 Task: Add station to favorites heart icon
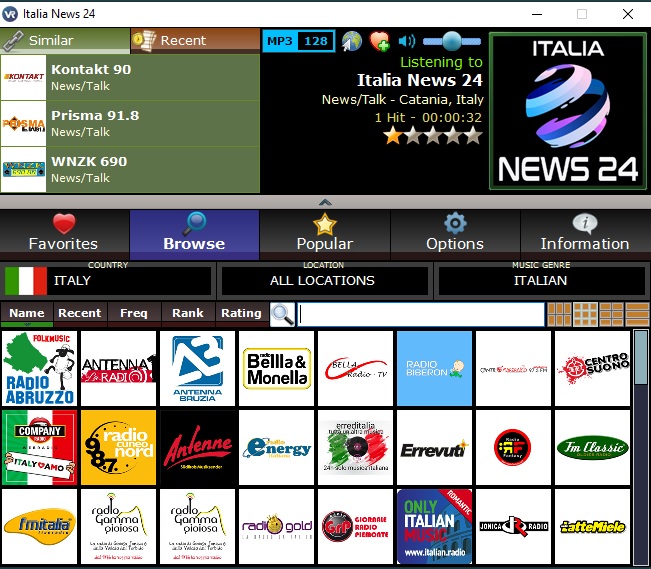379,41
